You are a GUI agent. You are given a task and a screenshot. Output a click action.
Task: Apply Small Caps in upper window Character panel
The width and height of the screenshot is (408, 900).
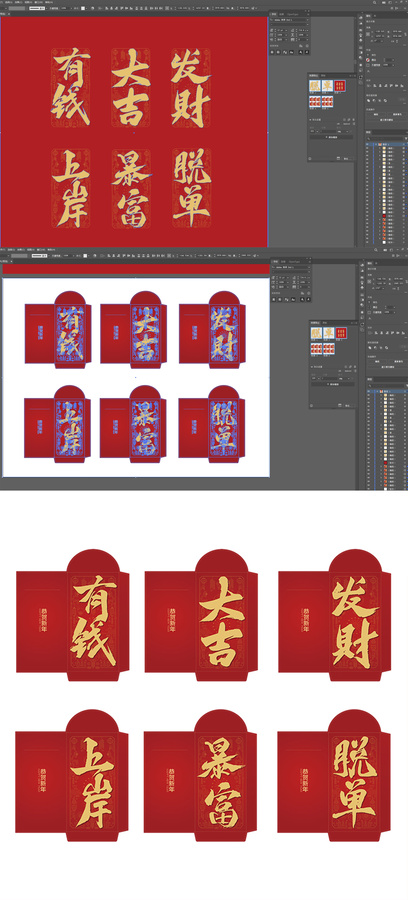tap(278, 52)
